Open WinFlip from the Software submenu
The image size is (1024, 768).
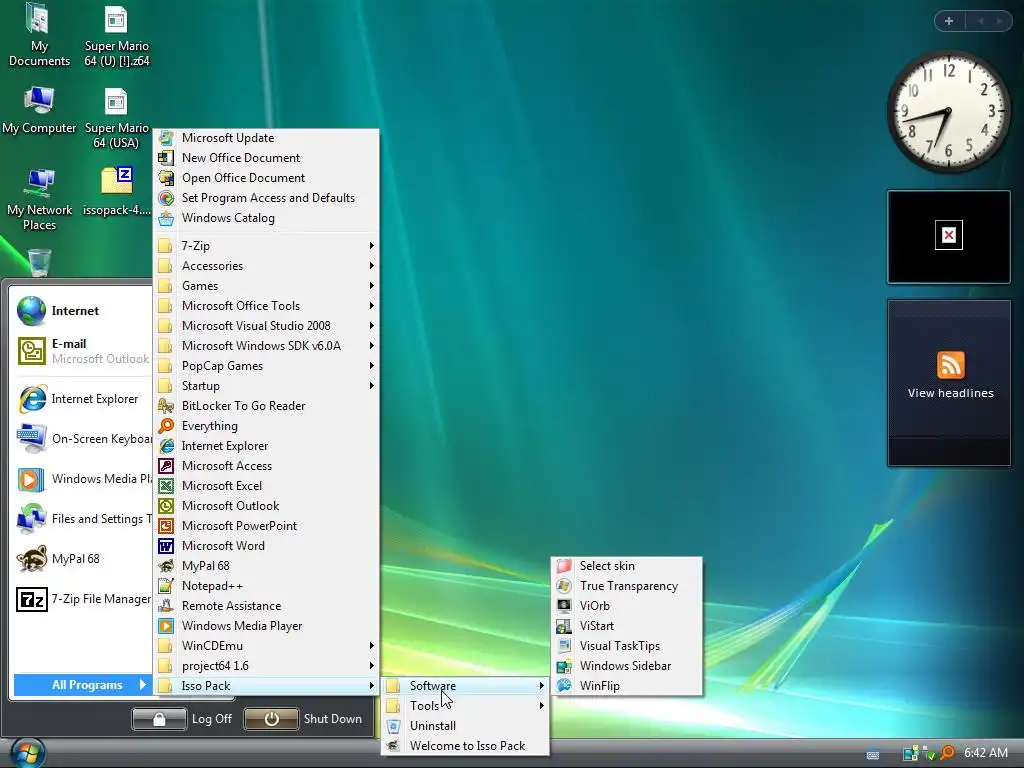626,686
